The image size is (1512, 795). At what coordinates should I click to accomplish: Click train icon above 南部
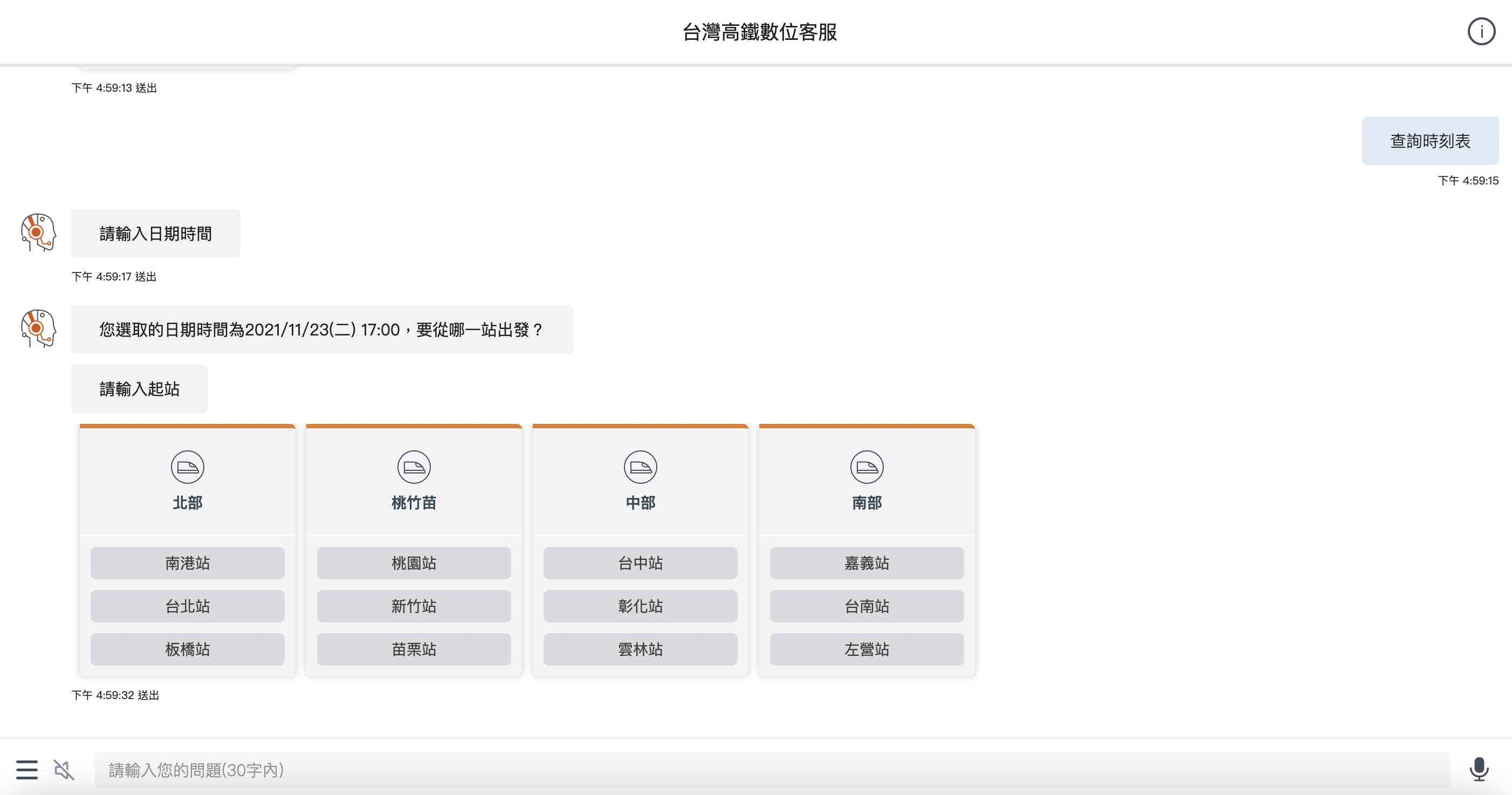[867, 467]
